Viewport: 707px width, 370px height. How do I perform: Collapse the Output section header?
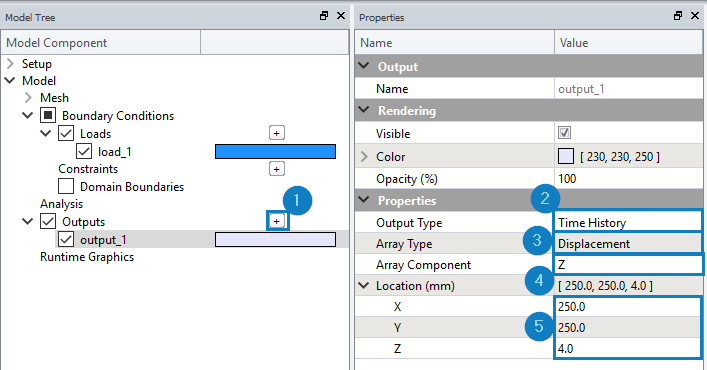coord(364,66)
